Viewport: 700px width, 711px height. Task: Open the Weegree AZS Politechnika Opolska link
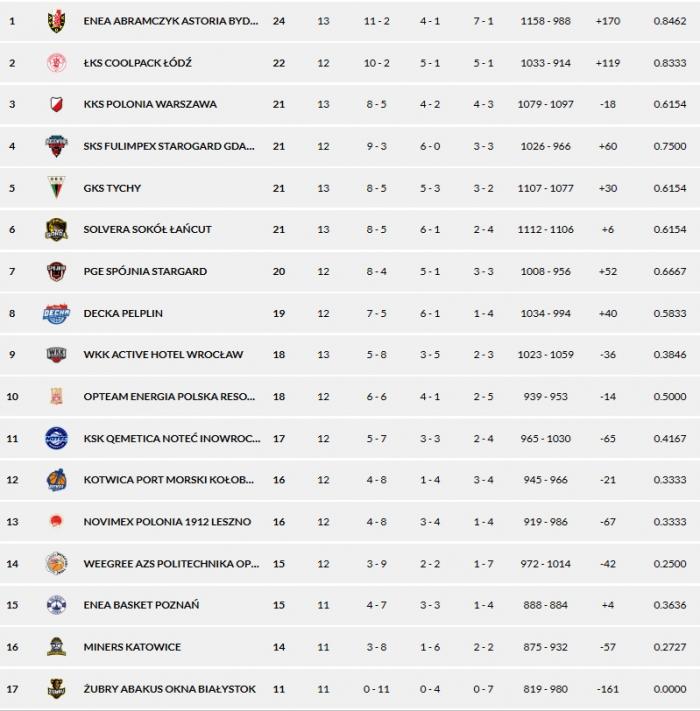(x=172, y=564)
